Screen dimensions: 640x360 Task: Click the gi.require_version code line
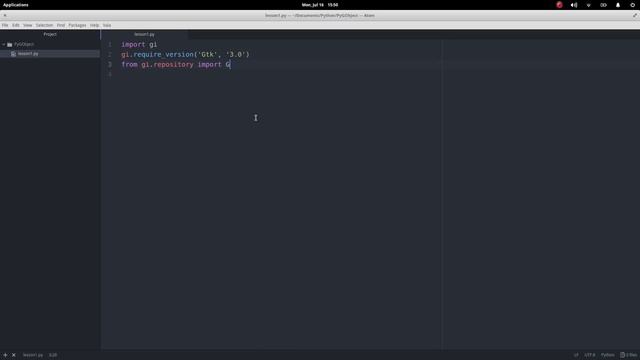pos(185,54)
